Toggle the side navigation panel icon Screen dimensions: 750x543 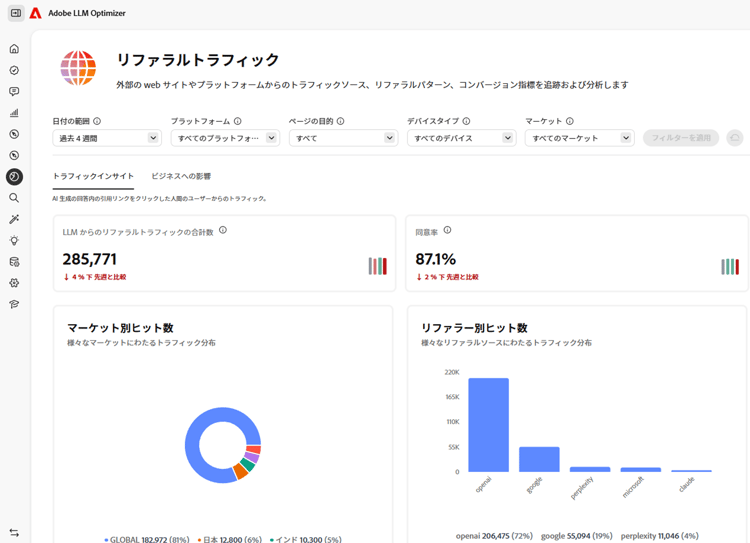[16, 13]
